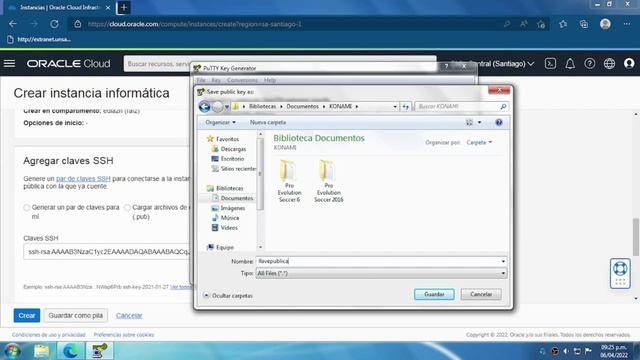Expand the Tipo 'All Files' combo box

click(382, 273)
